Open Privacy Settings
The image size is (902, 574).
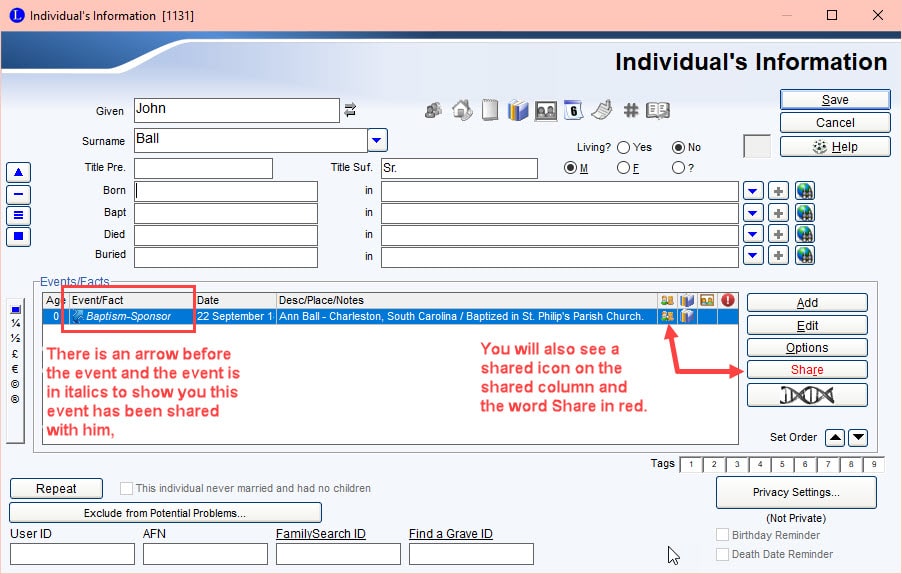796,492
